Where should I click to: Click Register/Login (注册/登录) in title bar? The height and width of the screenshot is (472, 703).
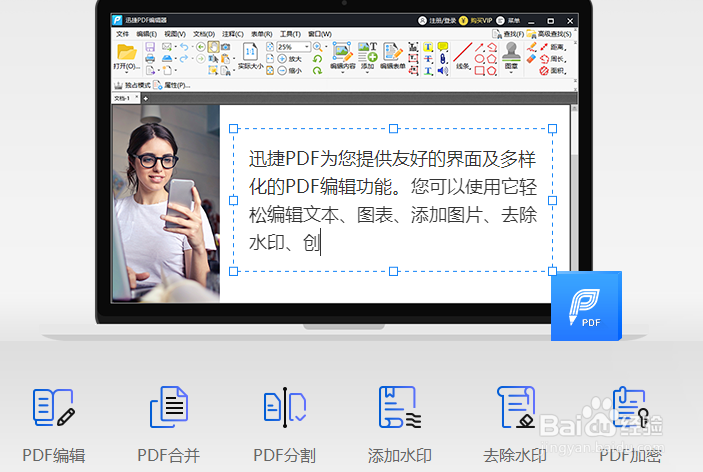pyautogui.click(x=438, y=21)
